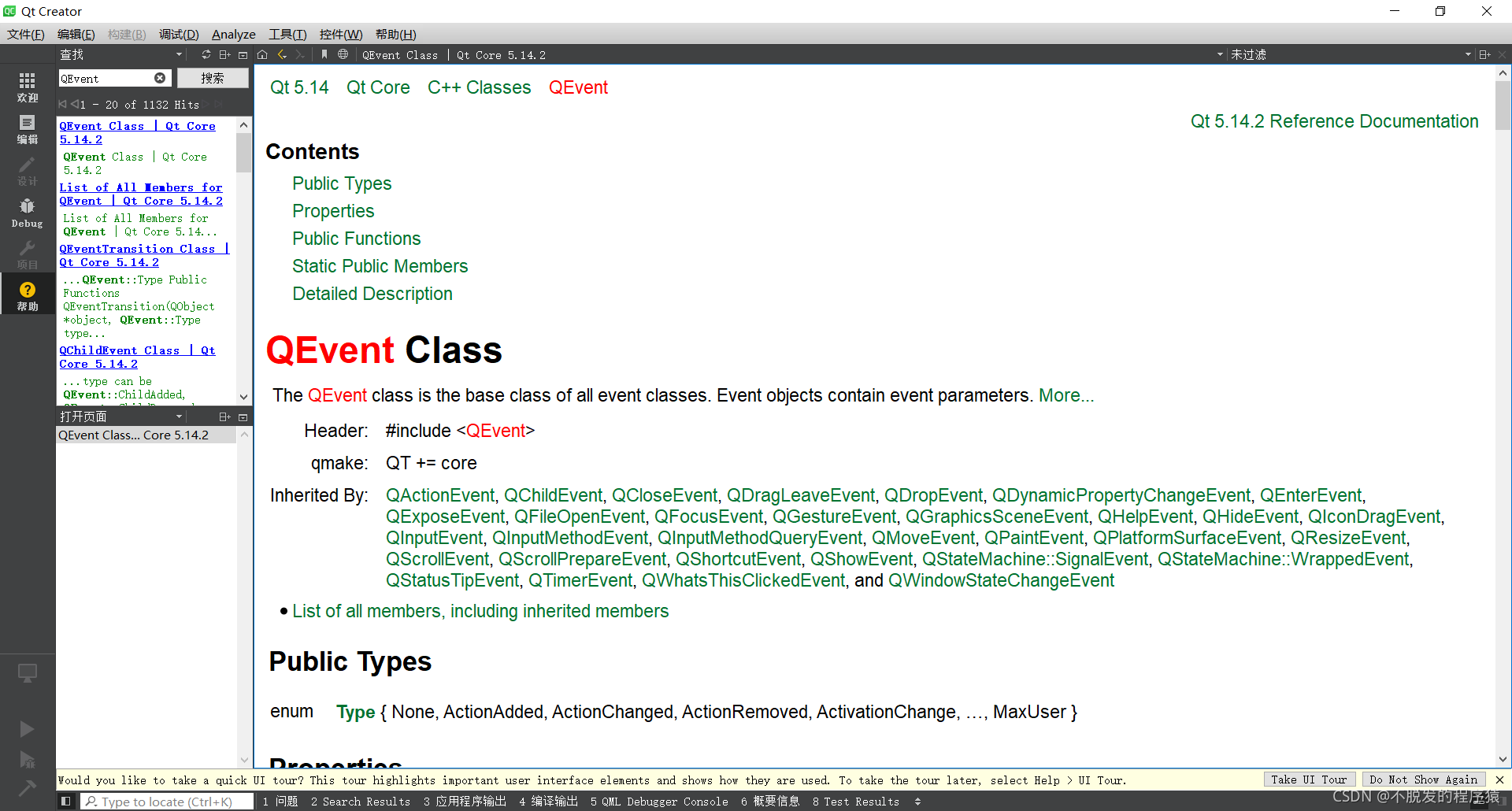Clear the QEvent search field
1512x811 pixels.
click(x=160, y=78)
